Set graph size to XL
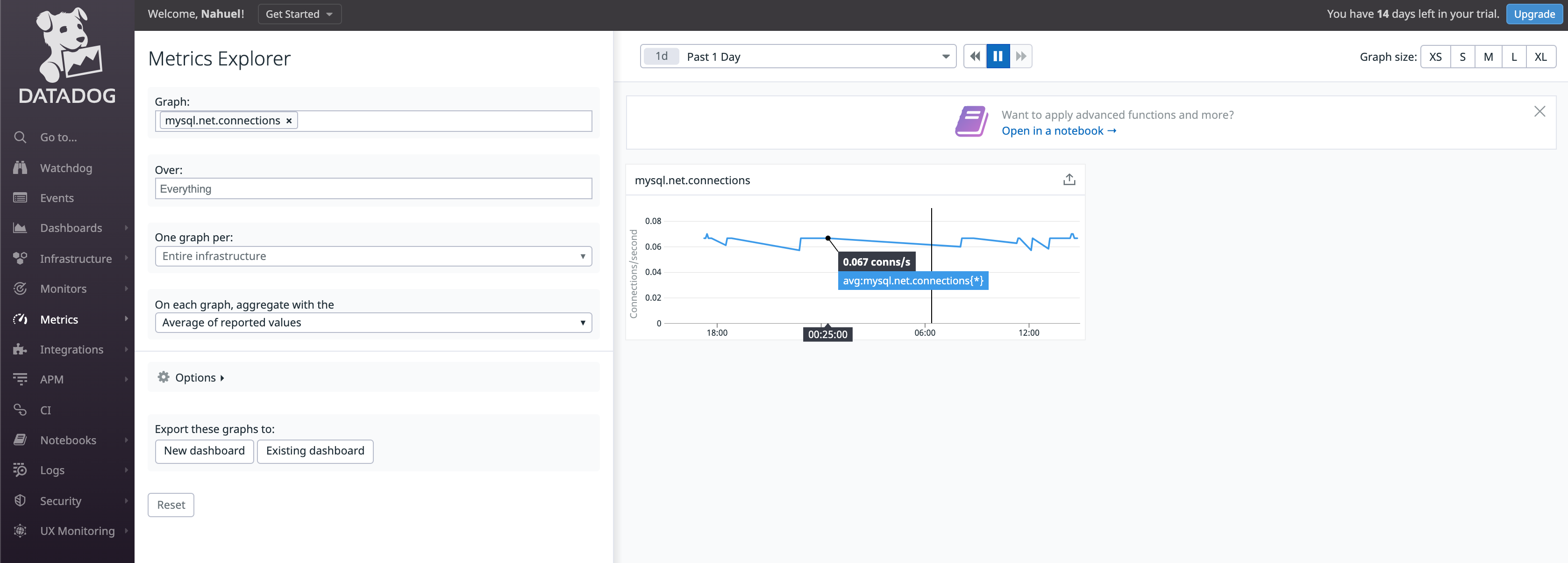 [1540, 57]
